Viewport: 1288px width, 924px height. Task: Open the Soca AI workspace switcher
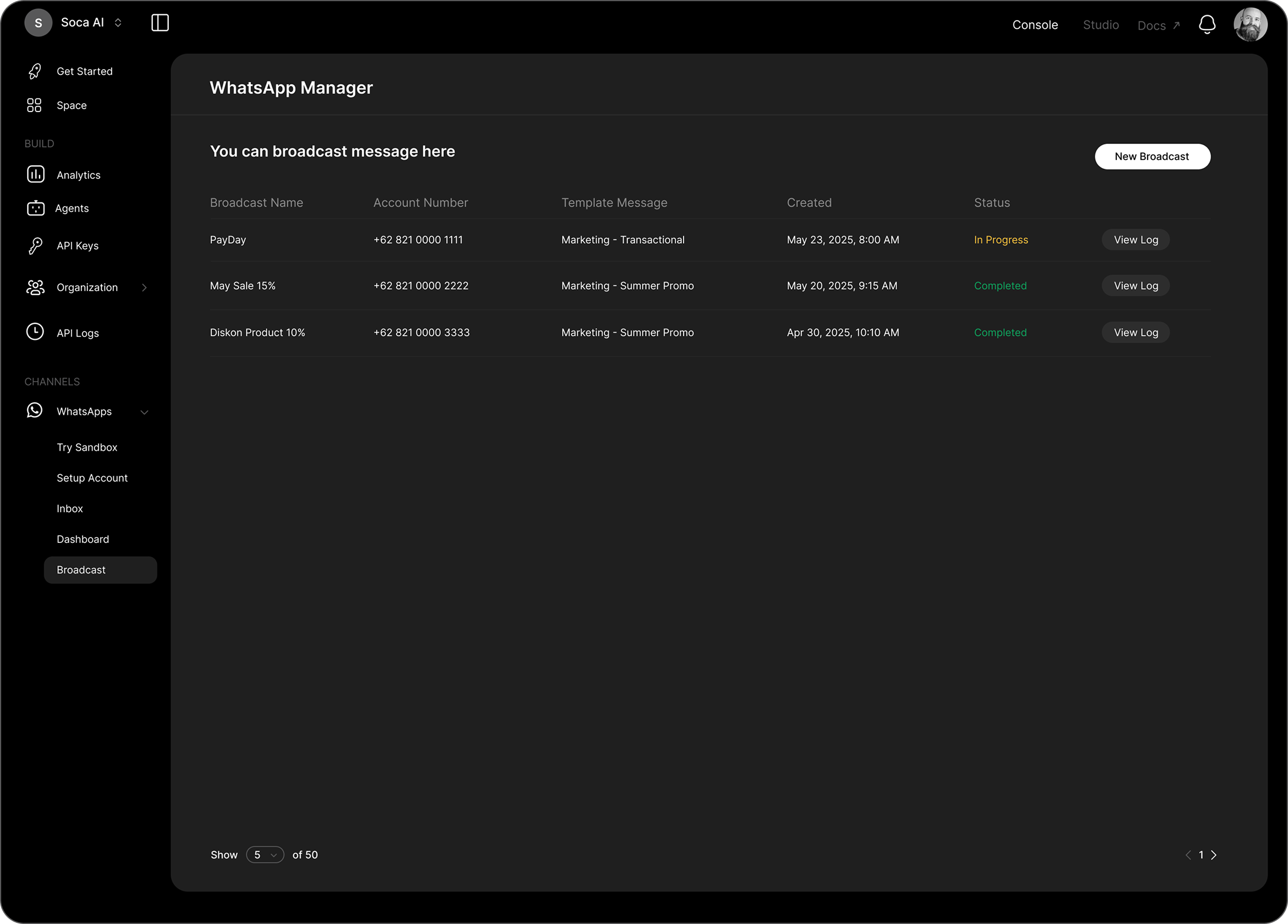91,22
